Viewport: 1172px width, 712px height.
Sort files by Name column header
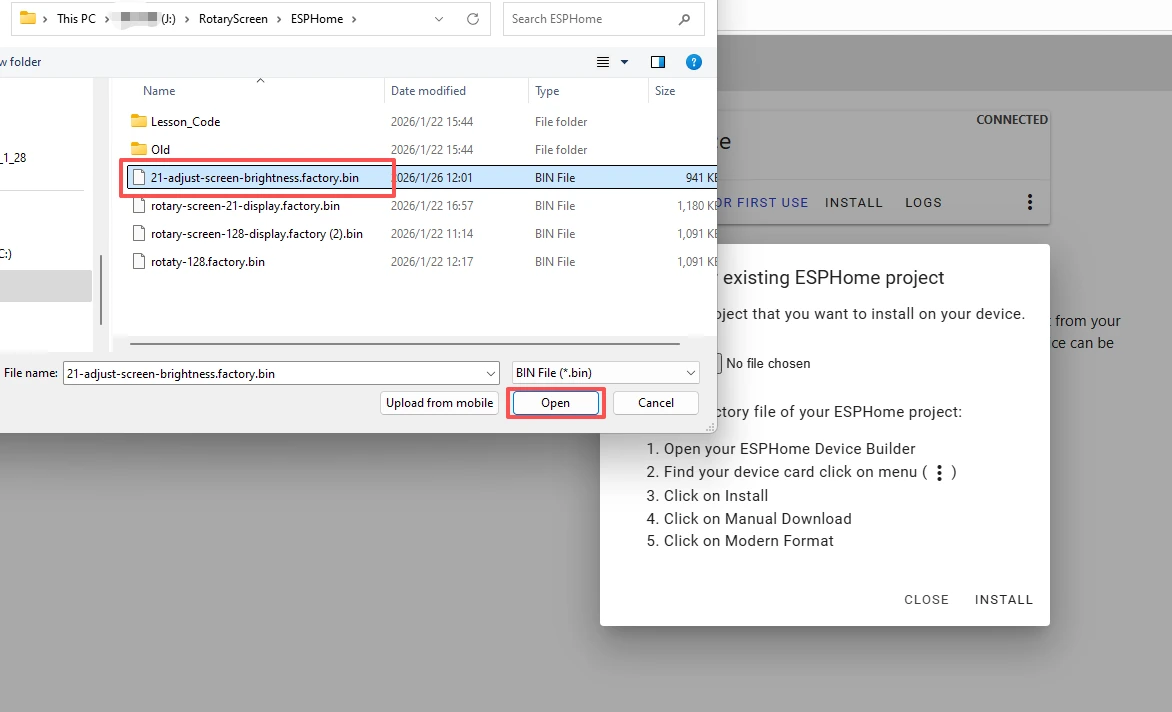click(159, 91)
